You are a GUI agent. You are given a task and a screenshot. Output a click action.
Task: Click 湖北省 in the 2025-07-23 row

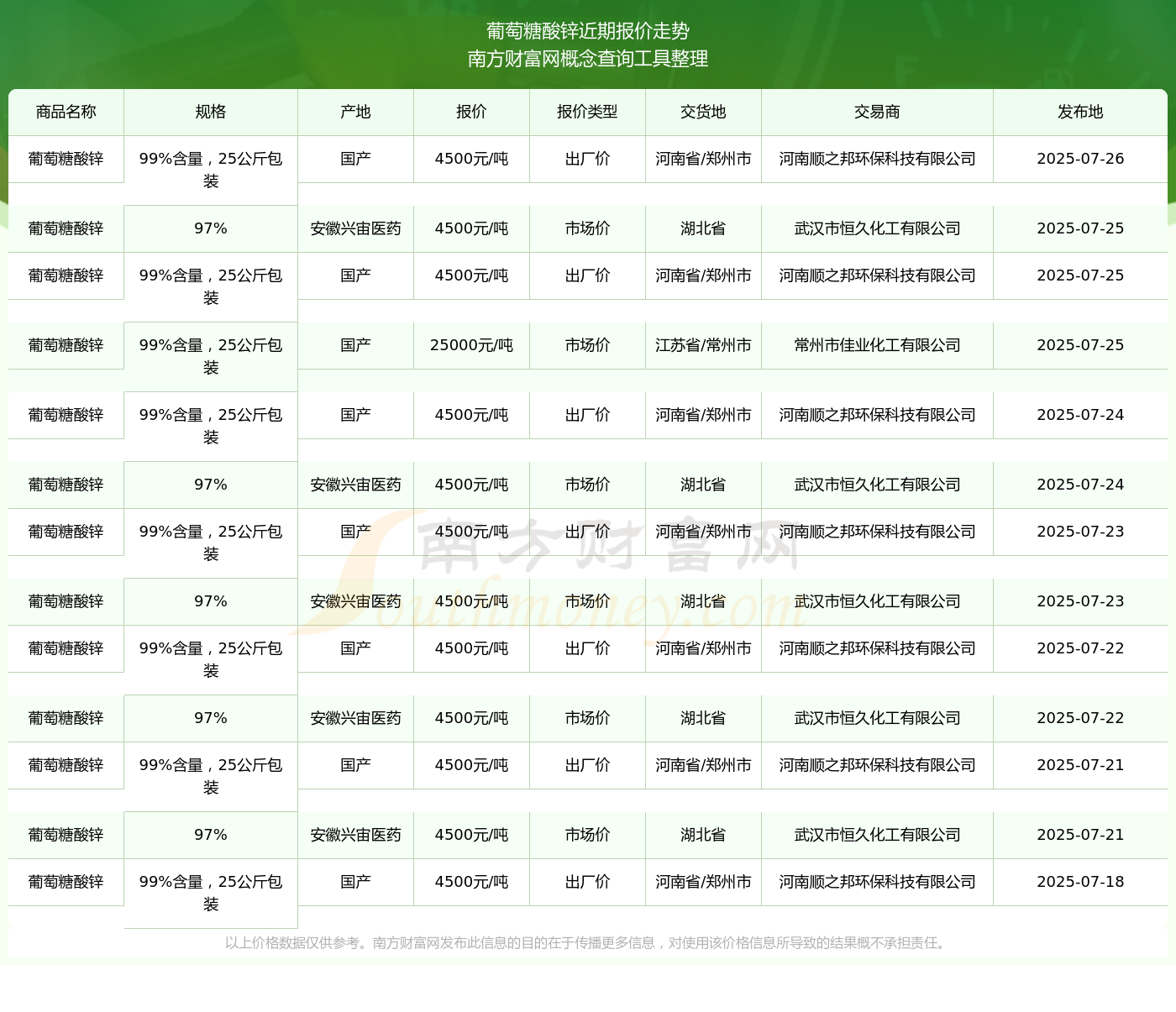(x=703, y=601)
